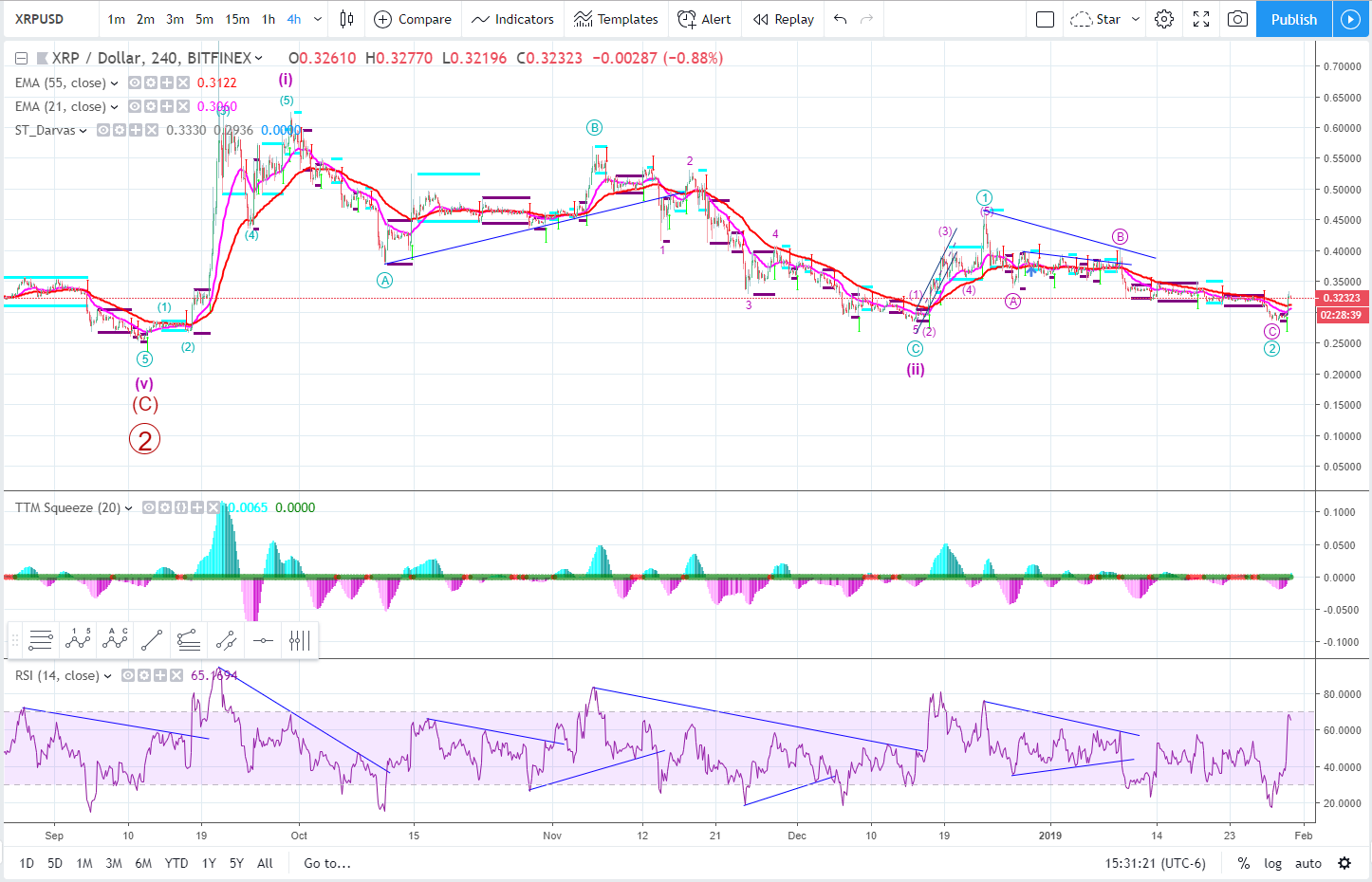
Task: Select the Elliott impulse wave 1-5 tool
Action: [x=78, y=640]
